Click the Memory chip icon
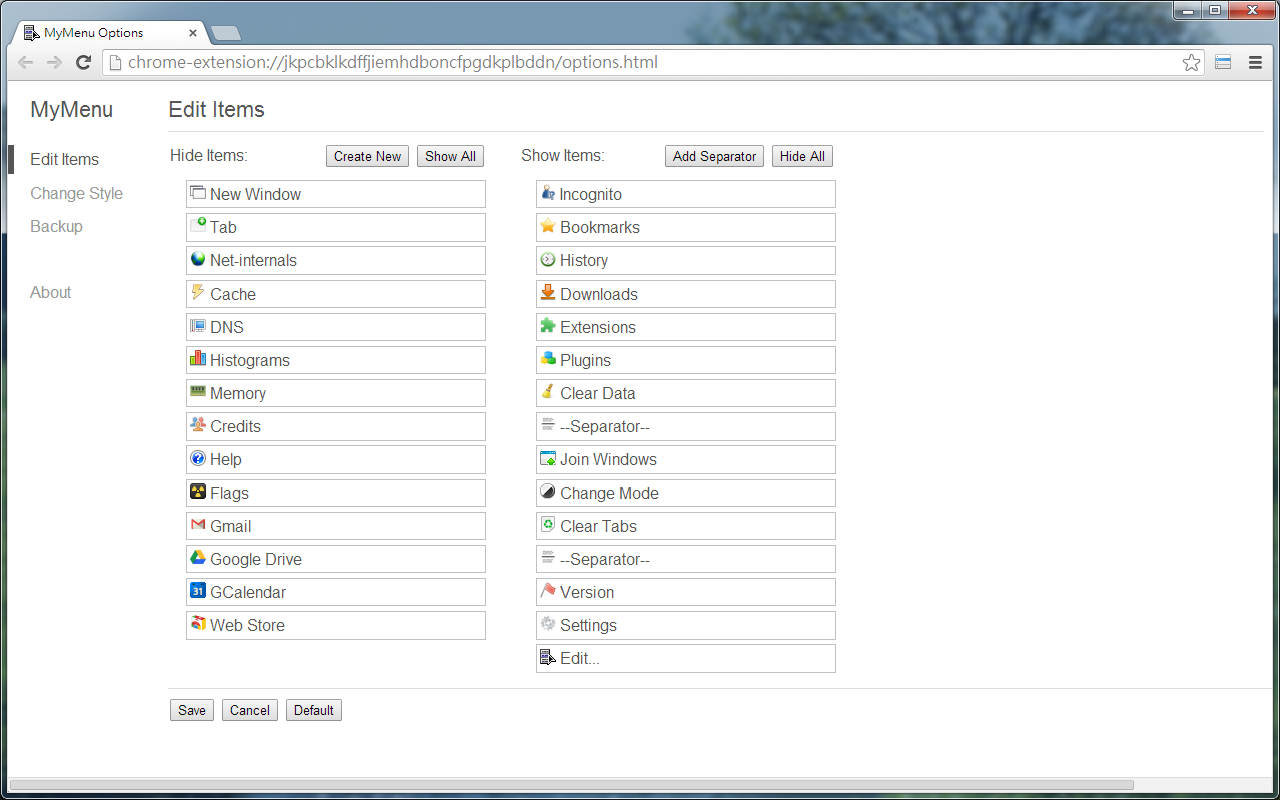The width and height of the screenshot is (1280, 800). click(198, 392)
